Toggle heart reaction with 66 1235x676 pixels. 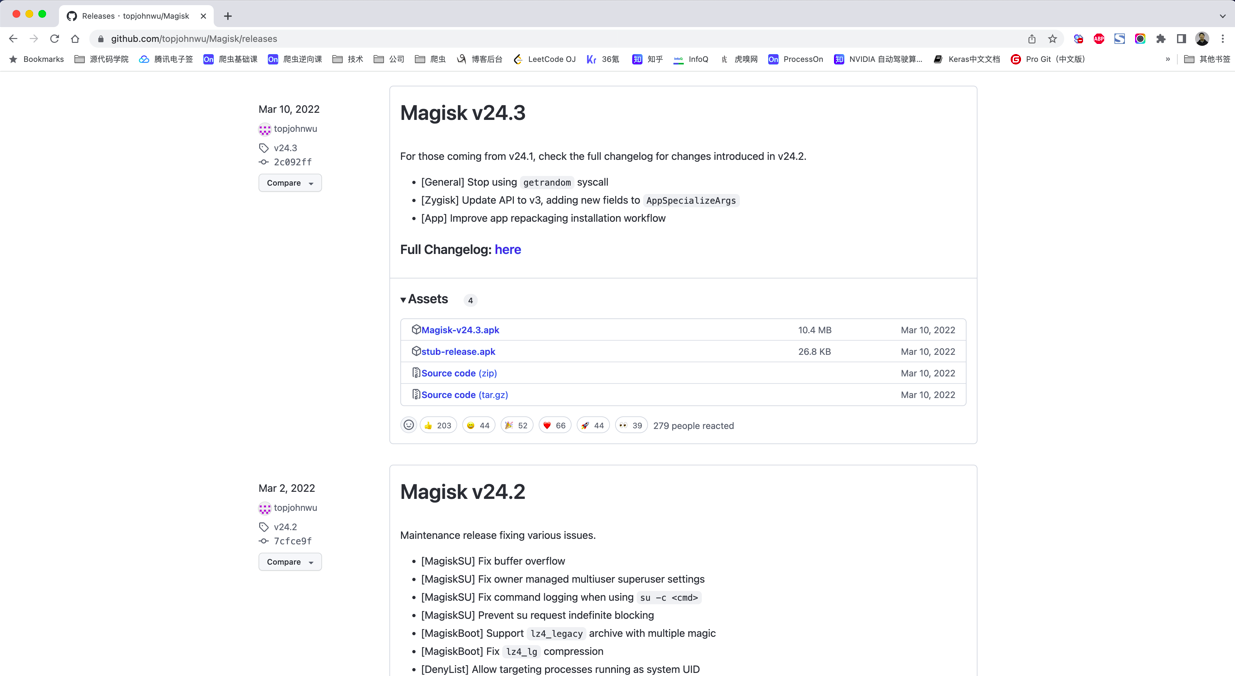point(554,425)
